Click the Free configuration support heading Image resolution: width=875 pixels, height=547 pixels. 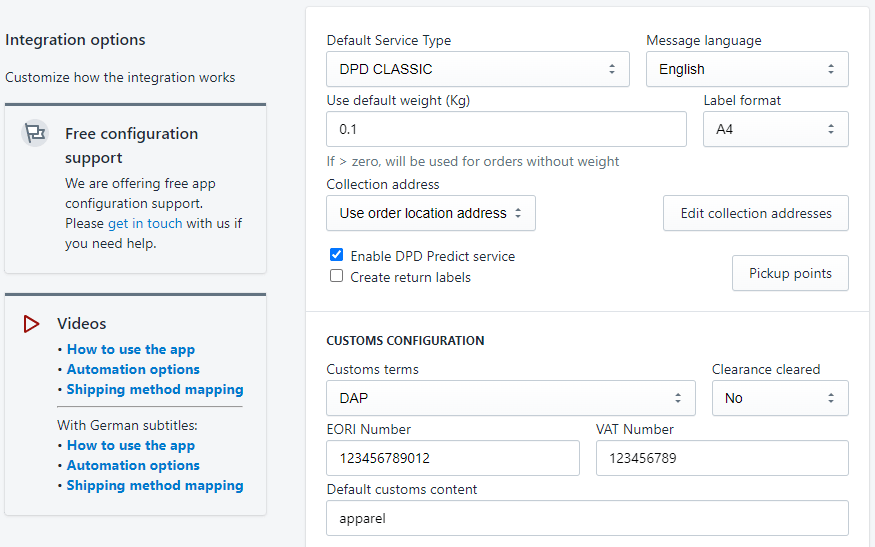[x=132, y=146]
